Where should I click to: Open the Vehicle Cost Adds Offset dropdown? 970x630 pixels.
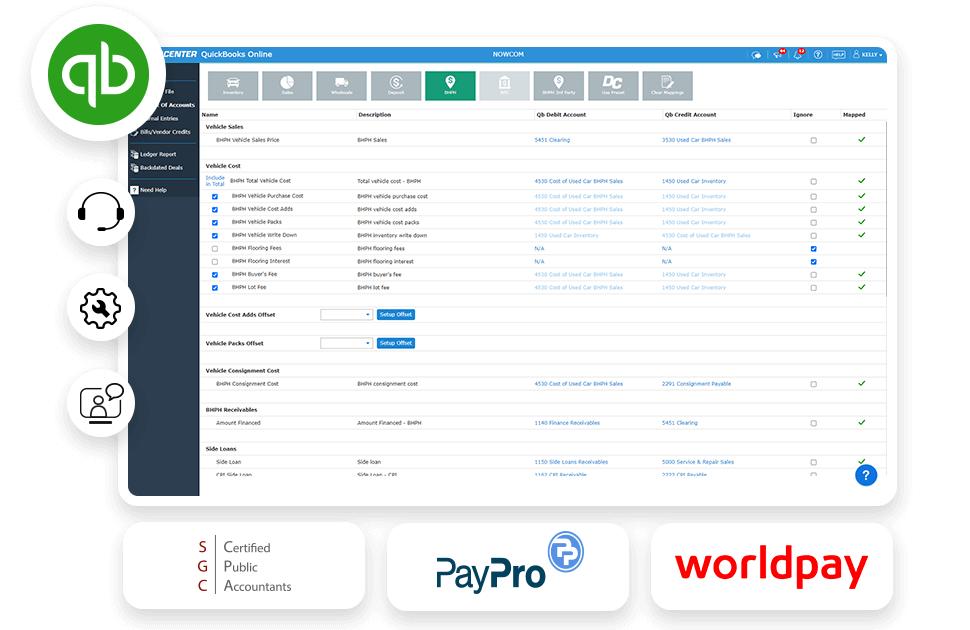point(346,315)
